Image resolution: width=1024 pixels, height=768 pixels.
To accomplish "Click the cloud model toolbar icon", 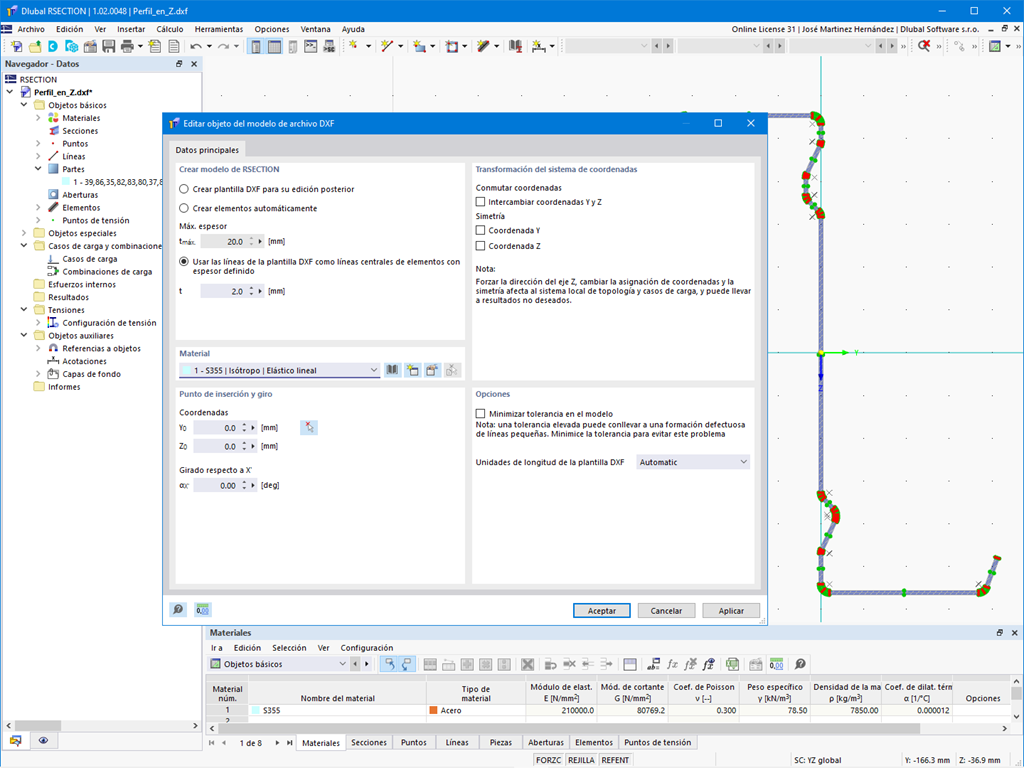I will [x=71, y=46].
